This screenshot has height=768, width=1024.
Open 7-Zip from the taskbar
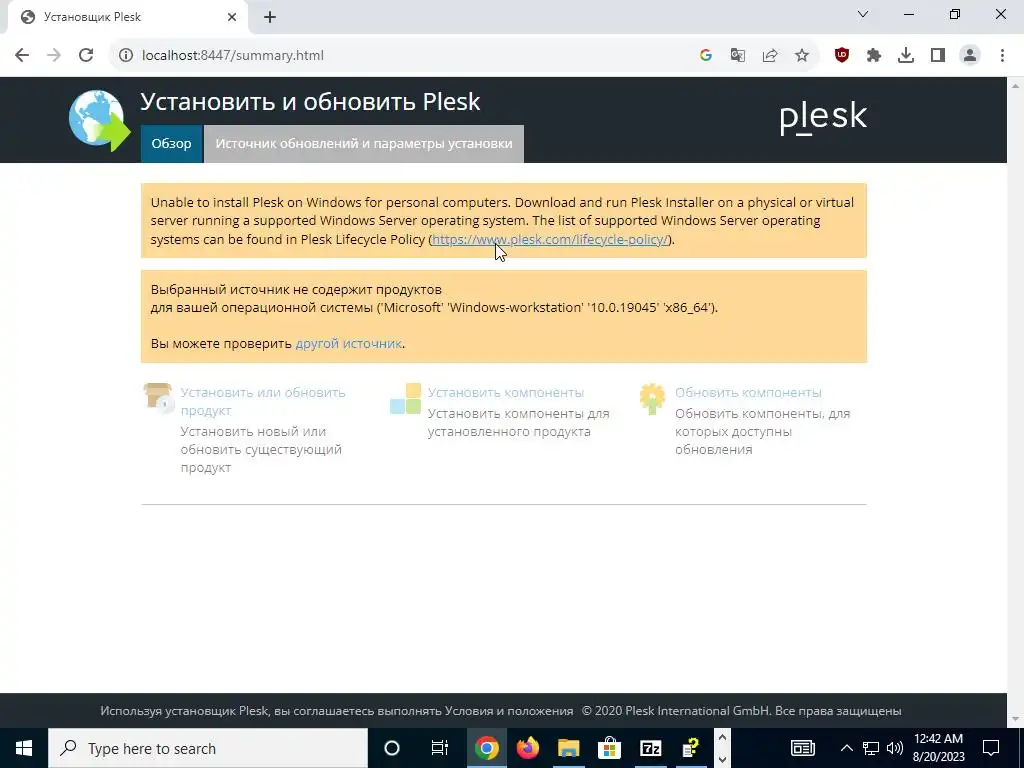click(x=650, y=748)
